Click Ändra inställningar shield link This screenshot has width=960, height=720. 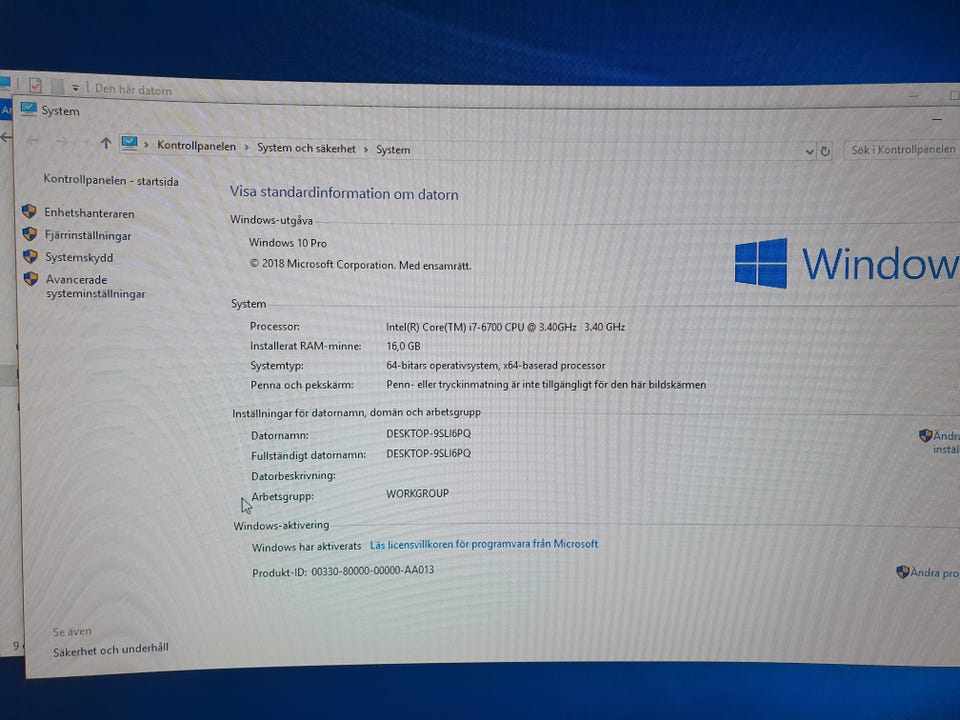click(940, 442)
